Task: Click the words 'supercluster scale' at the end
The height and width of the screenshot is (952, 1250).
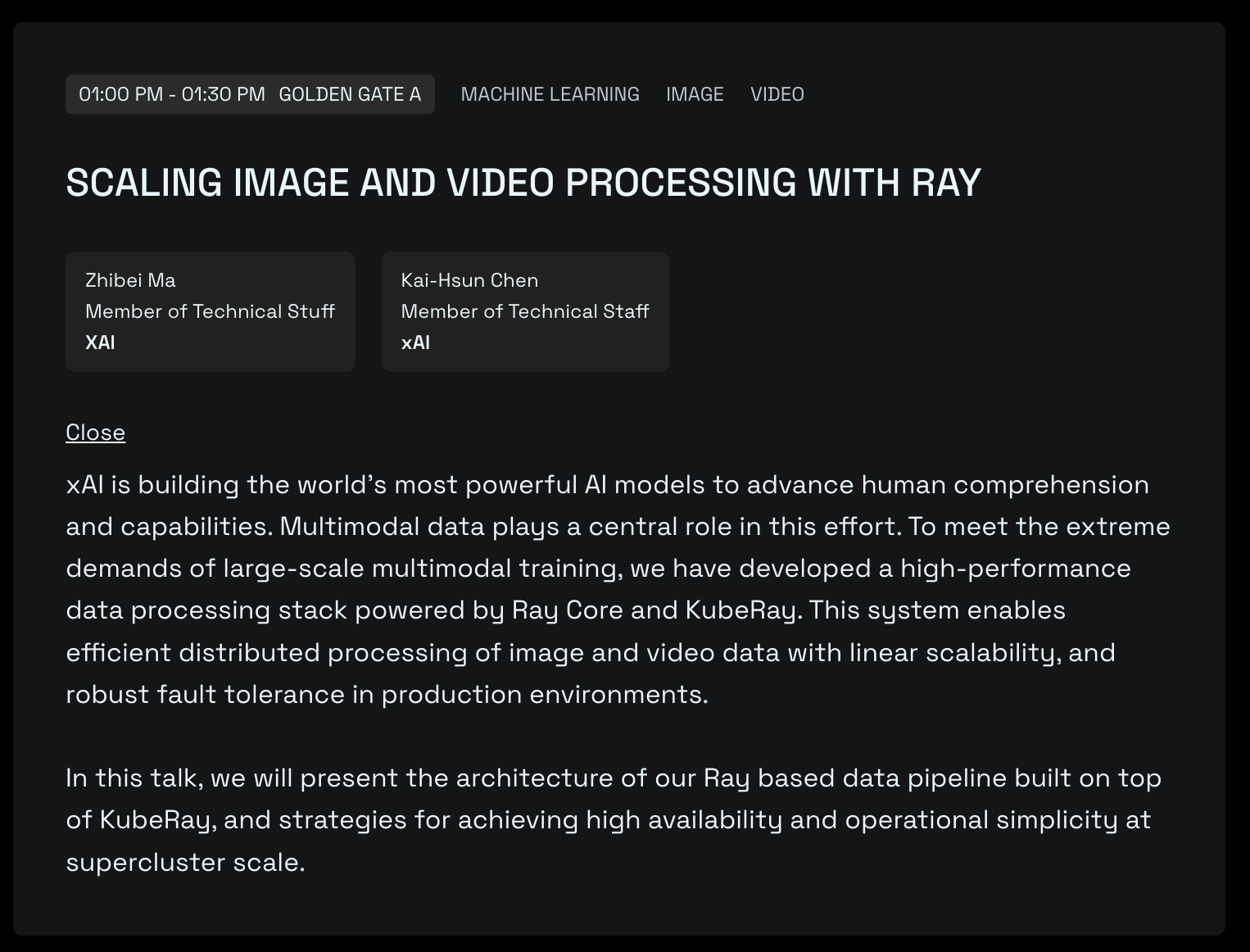Action: pyautogui.click(x=184, y=863)
